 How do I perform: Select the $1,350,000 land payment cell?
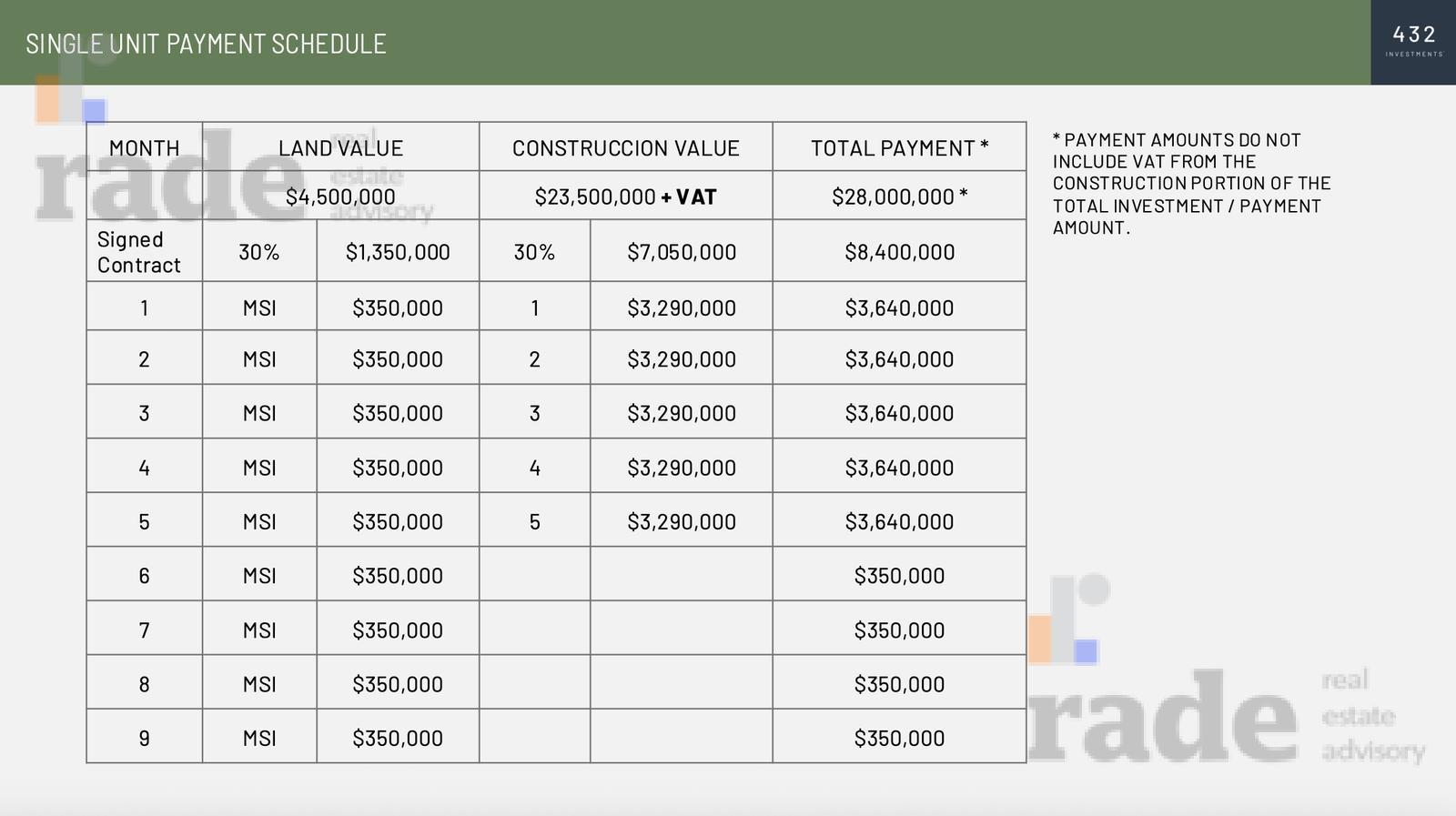pyautogui.click(x=398, y=251)
